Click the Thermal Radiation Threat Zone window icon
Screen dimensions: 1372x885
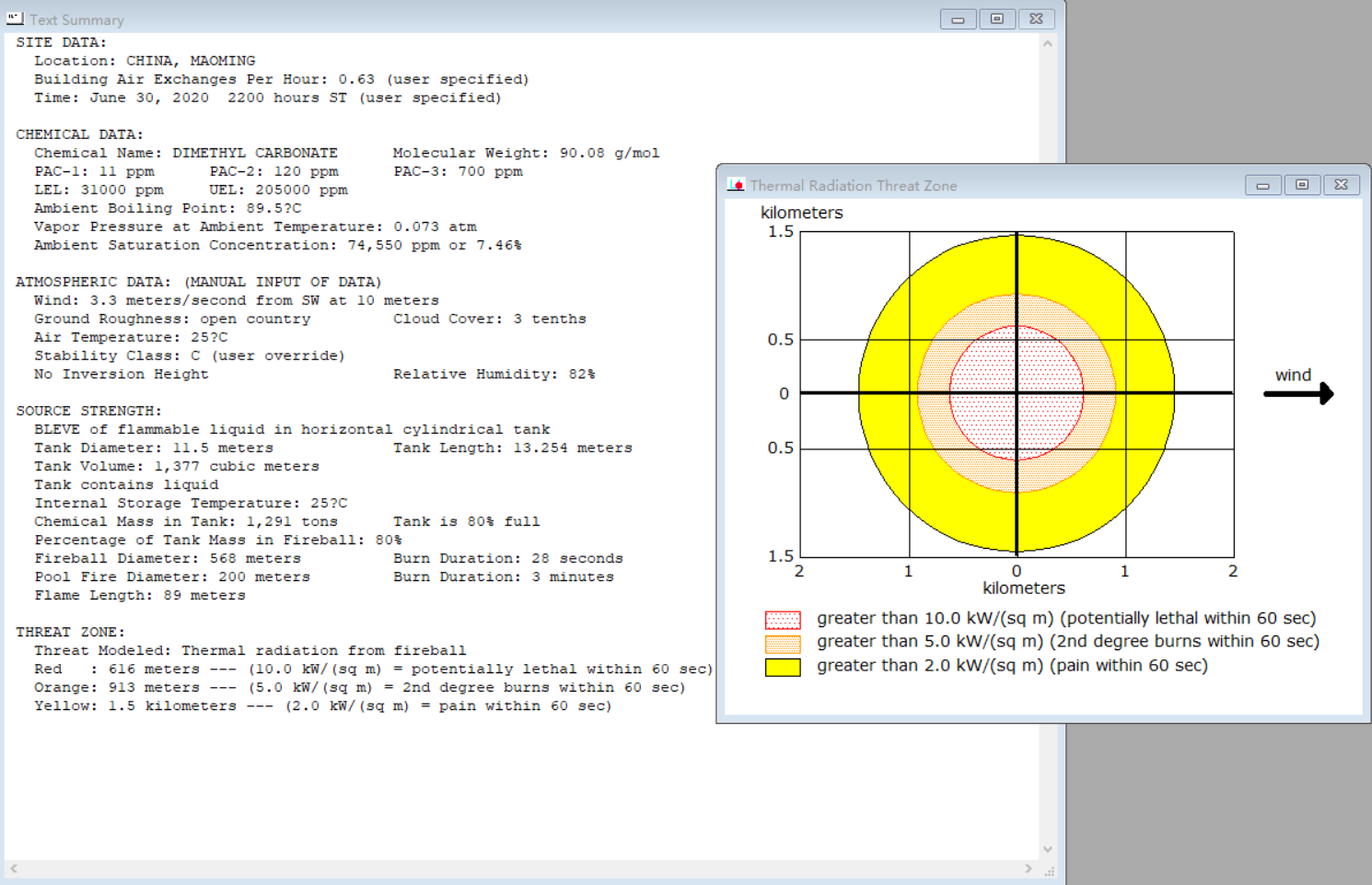click(x=736, y=184)
